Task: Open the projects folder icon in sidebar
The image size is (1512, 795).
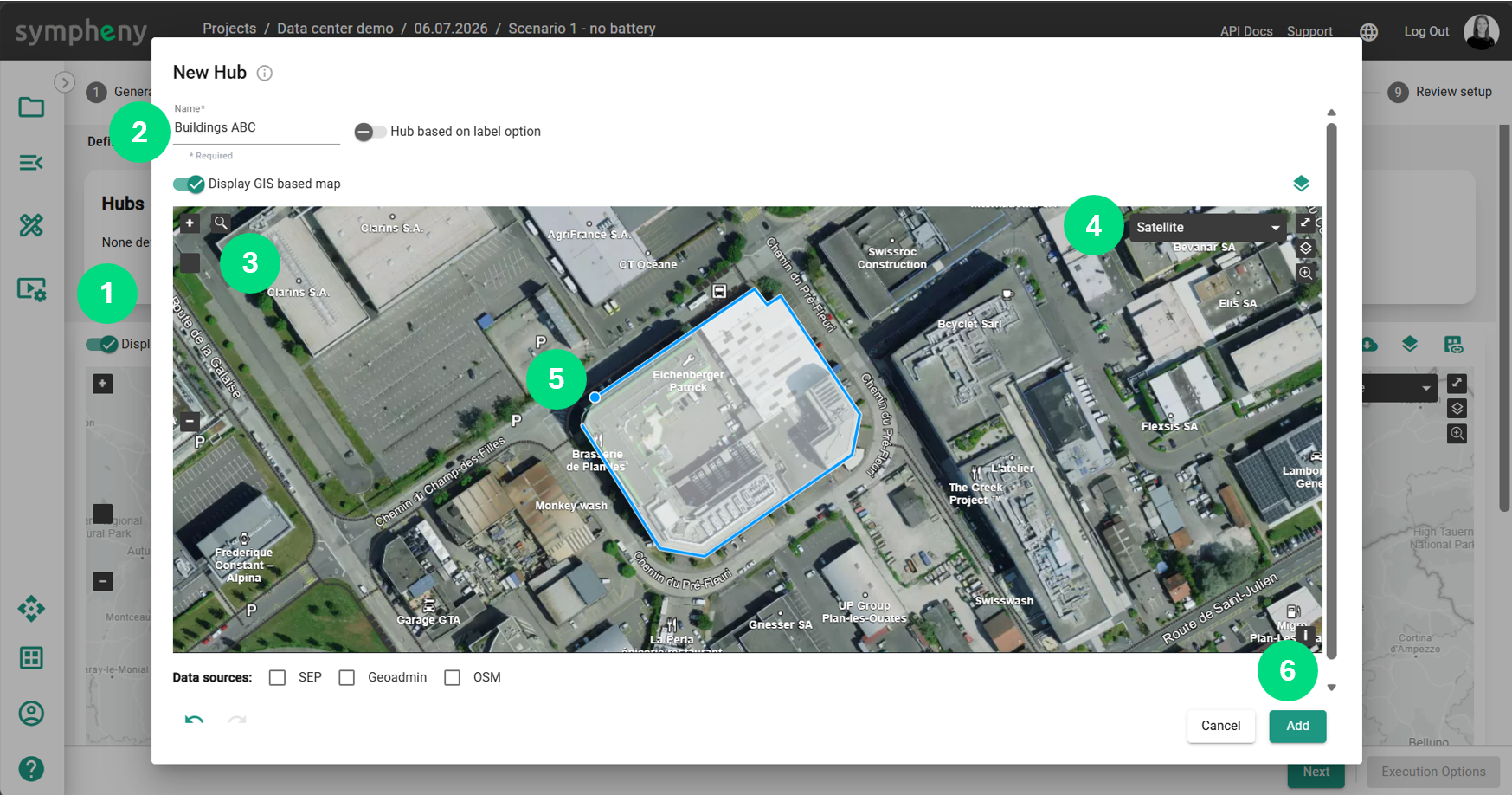Action: pyautogui.click(x=31, y=107)
